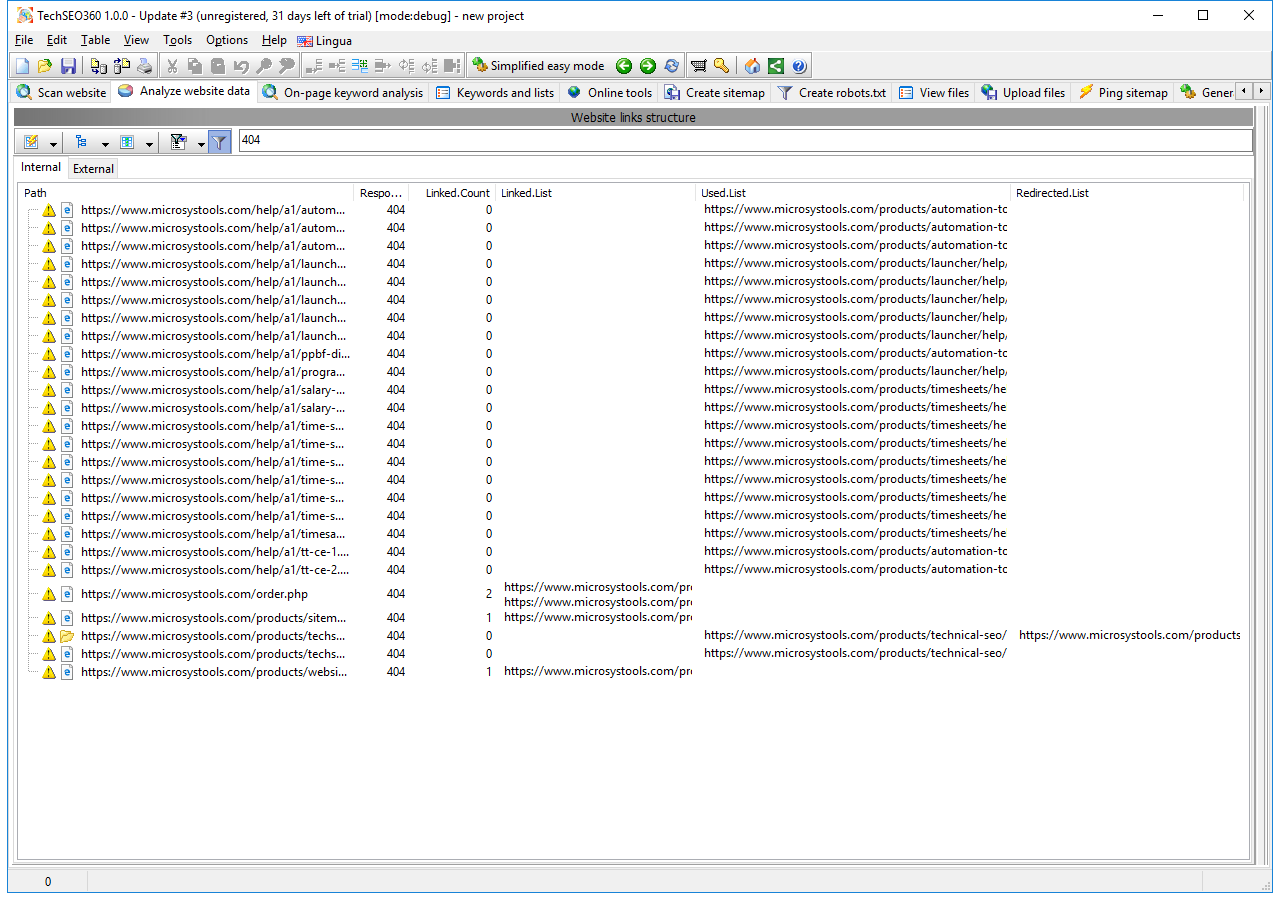Screen dimensions: 1280x900
Task: Switch to the Create sitemap tab
Action: (x=715, y=93)
